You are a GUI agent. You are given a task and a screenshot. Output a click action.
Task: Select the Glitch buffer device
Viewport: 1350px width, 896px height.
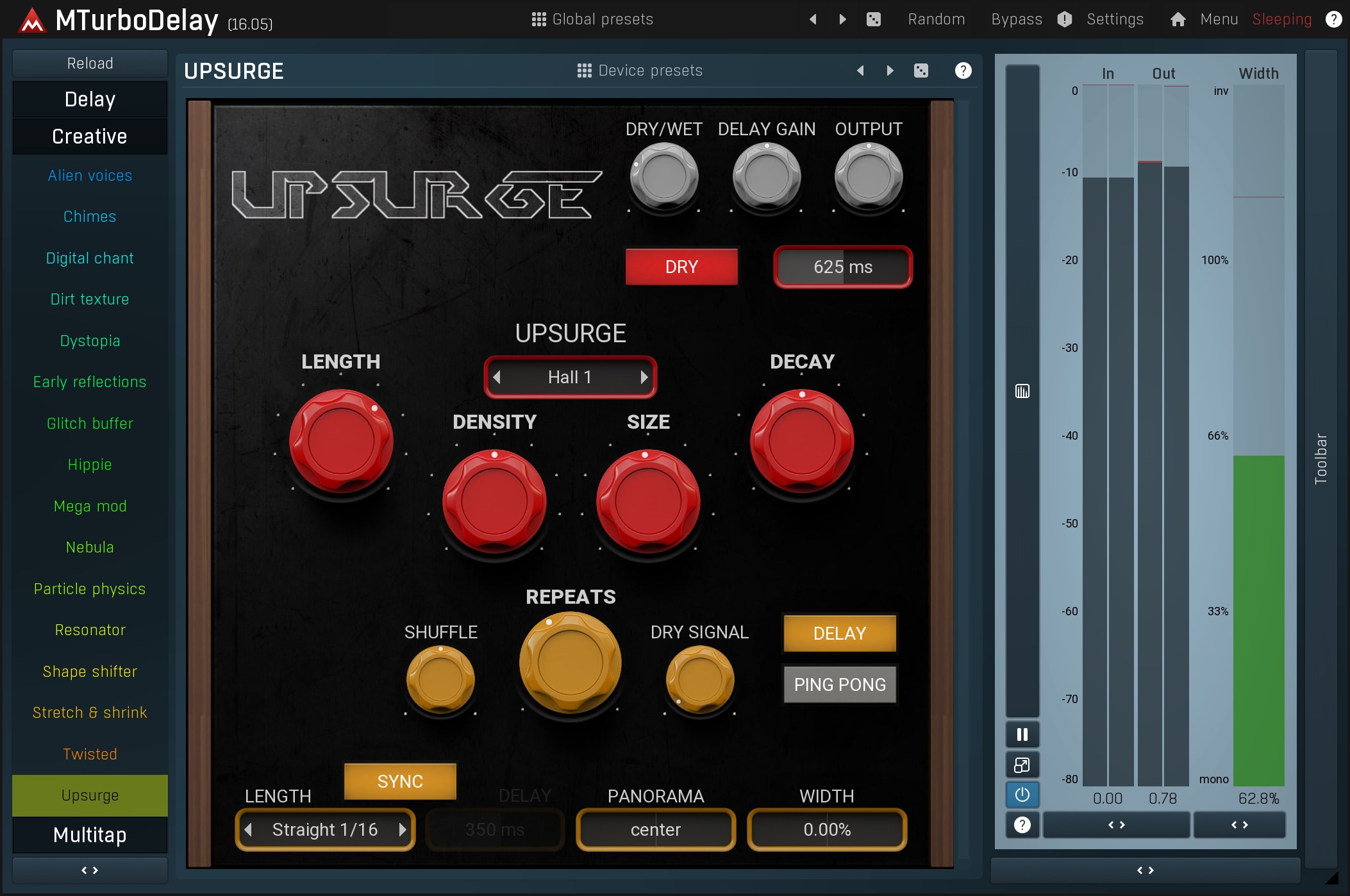(x=90, y=424)
